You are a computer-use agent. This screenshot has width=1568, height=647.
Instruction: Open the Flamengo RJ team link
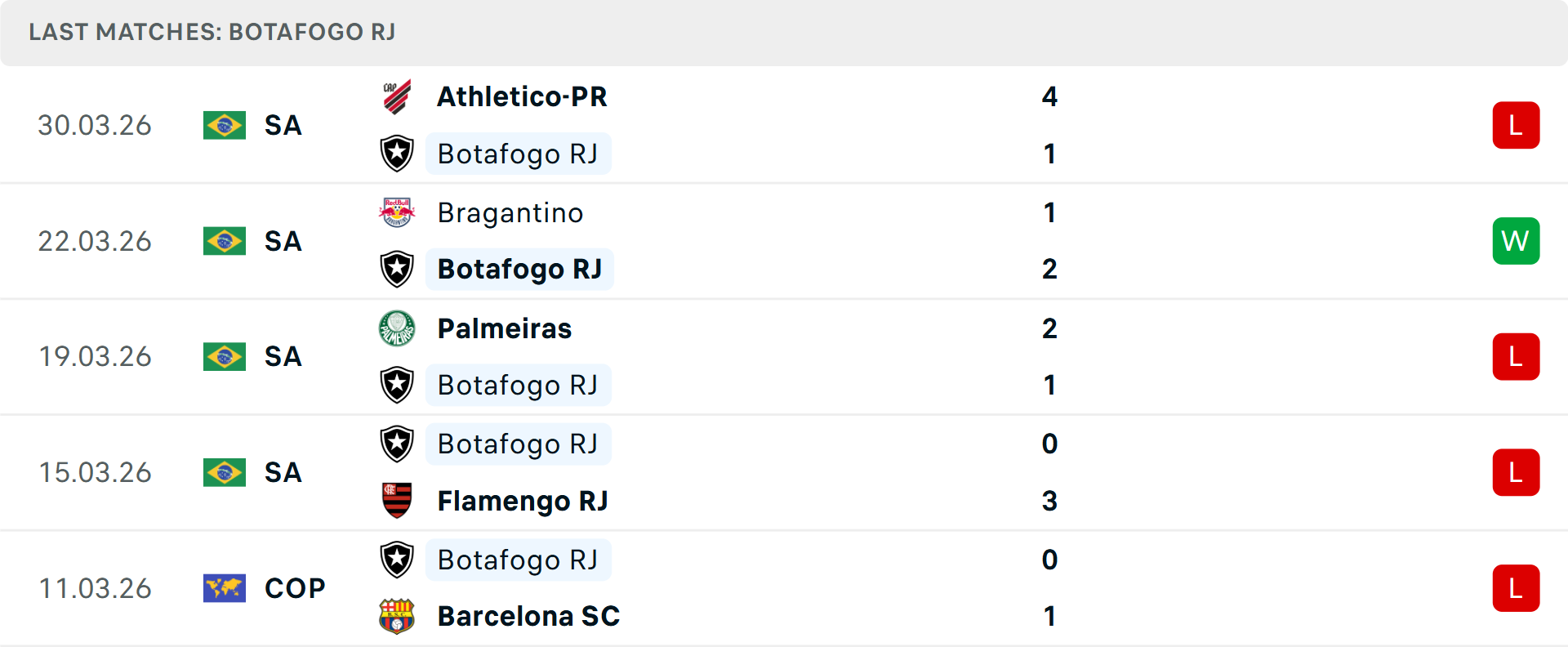click(x=523, y=501)
